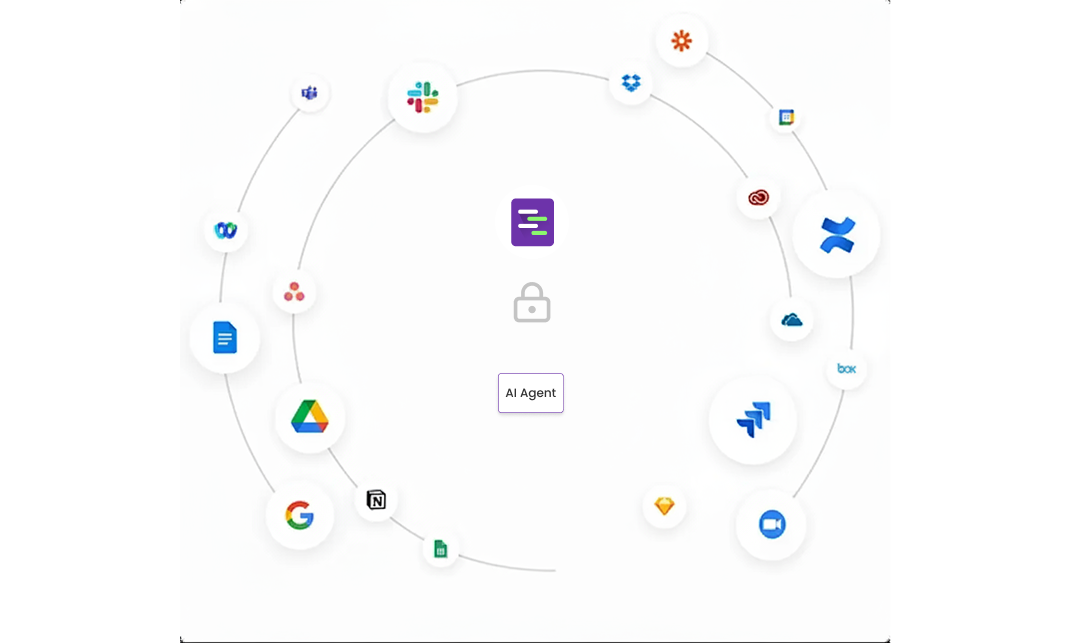Select the Box logo icon

[846, 369]
